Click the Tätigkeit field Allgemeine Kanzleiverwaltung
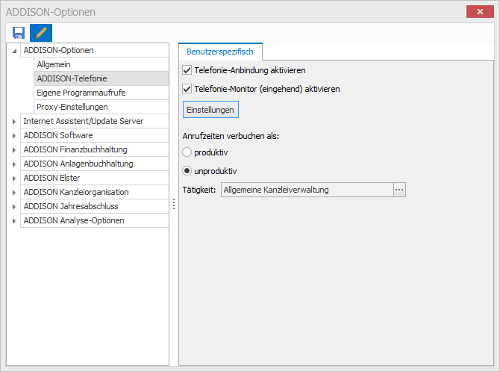Screen dimensions: 500x372 coord(307,190)
